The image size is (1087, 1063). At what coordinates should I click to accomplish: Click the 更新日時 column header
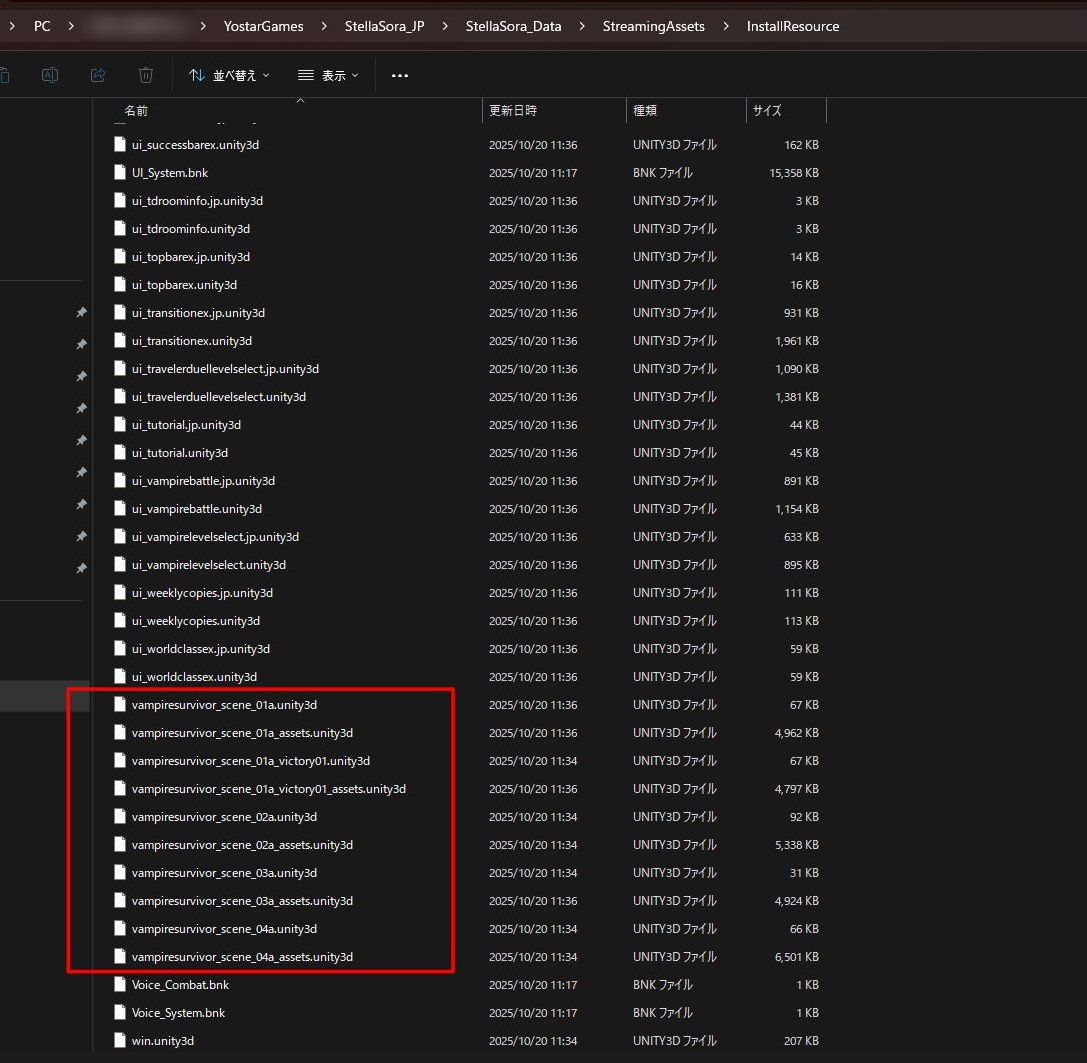pyautogui.click(x=512, y=110)
